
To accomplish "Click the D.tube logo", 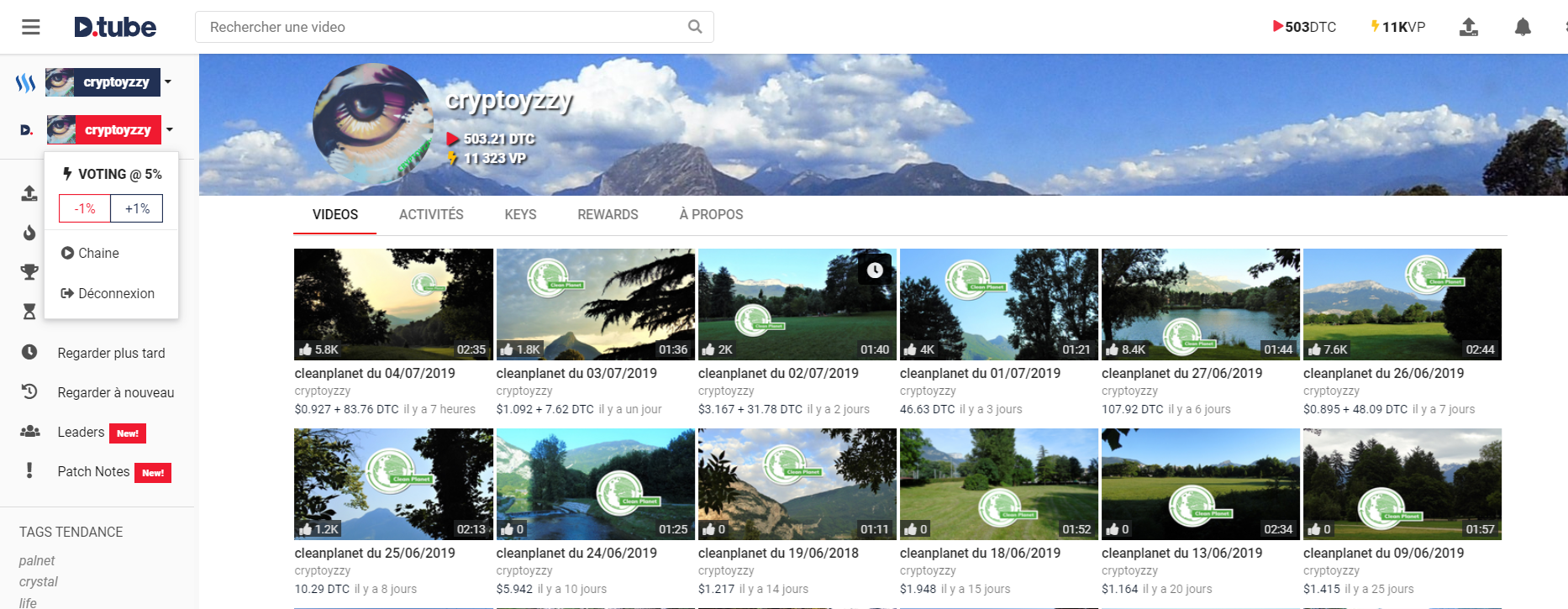I will pyautogui.click(x=115, y=27).
